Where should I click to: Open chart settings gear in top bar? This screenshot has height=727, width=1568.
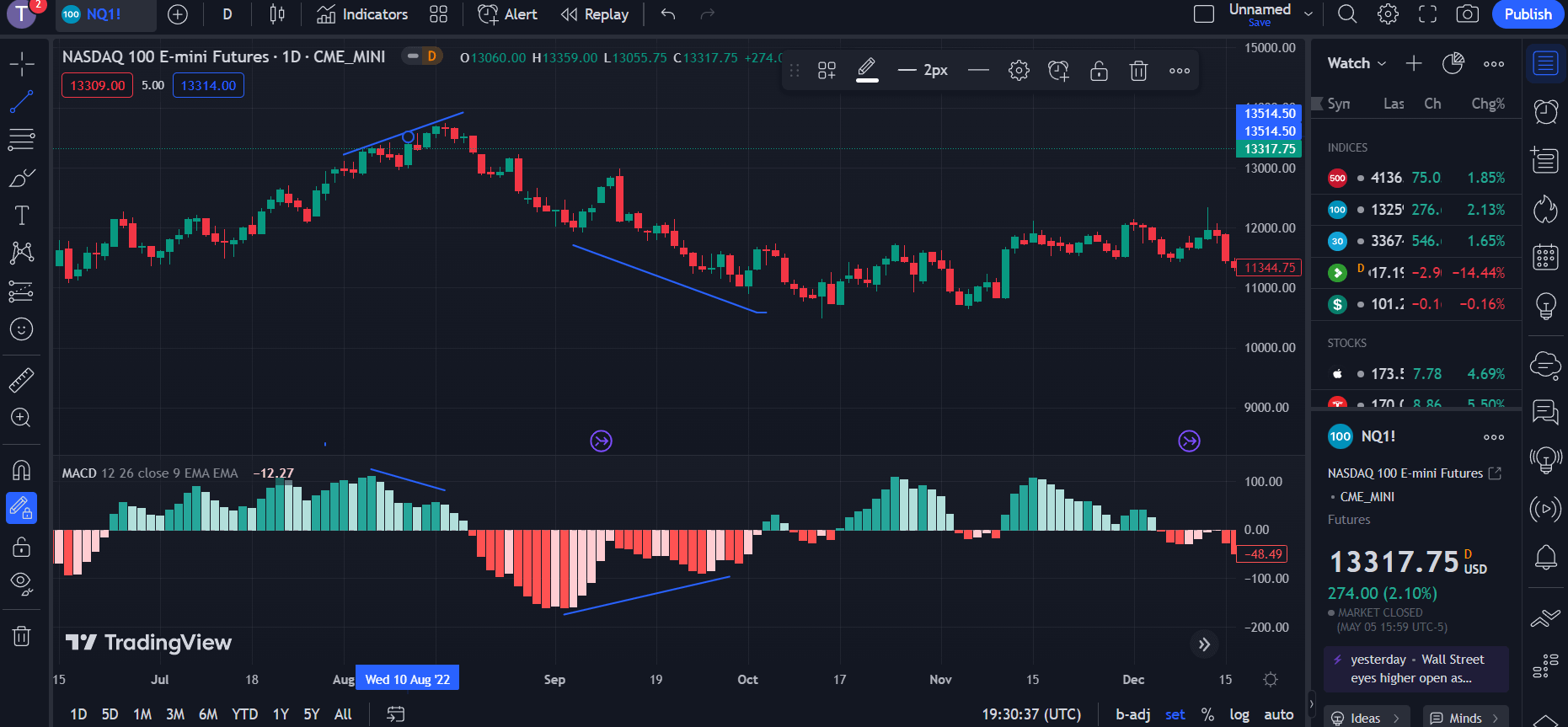point(1388,14)
